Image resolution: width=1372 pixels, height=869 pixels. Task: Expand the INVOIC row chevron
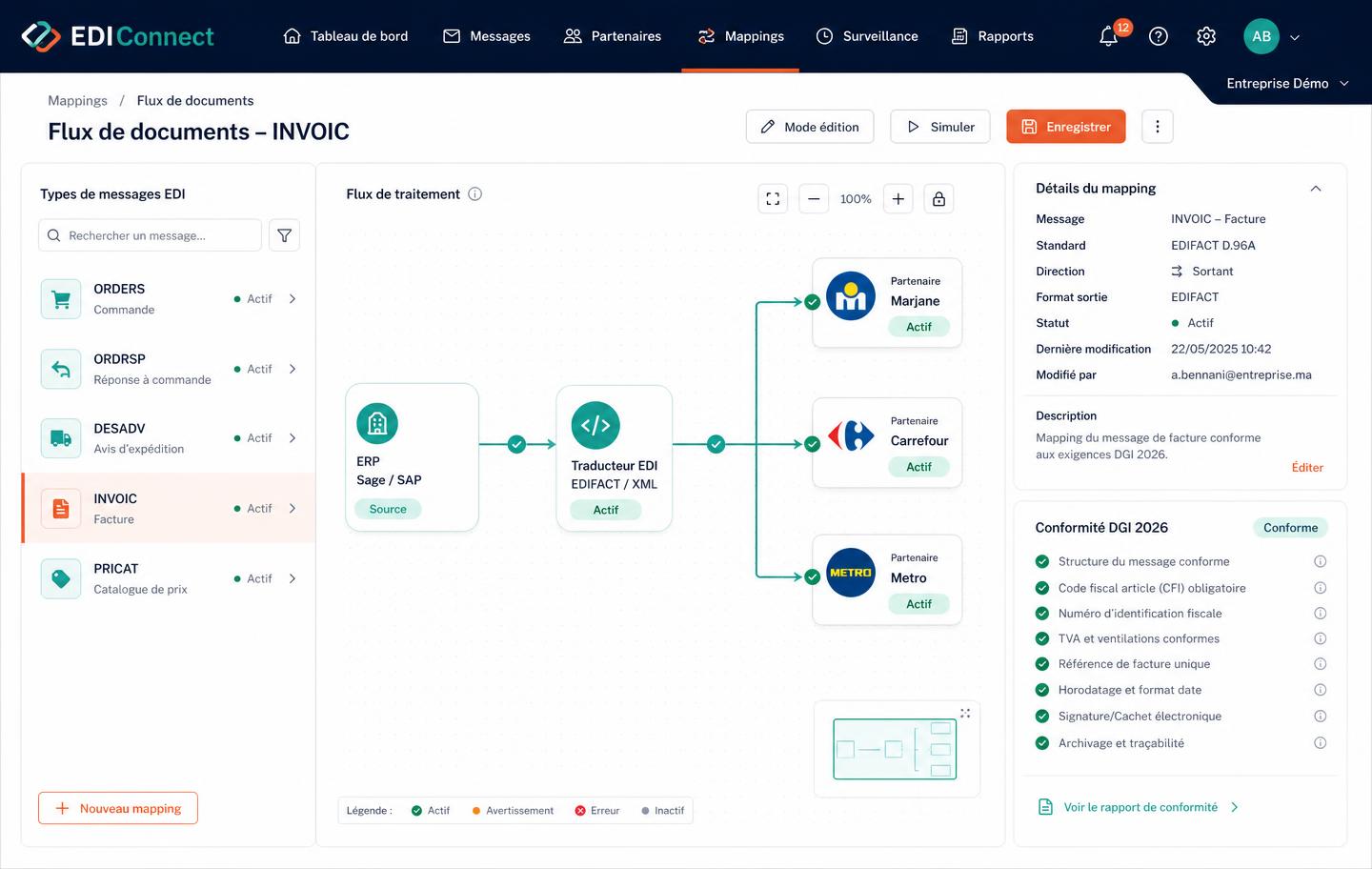(293, 509)
